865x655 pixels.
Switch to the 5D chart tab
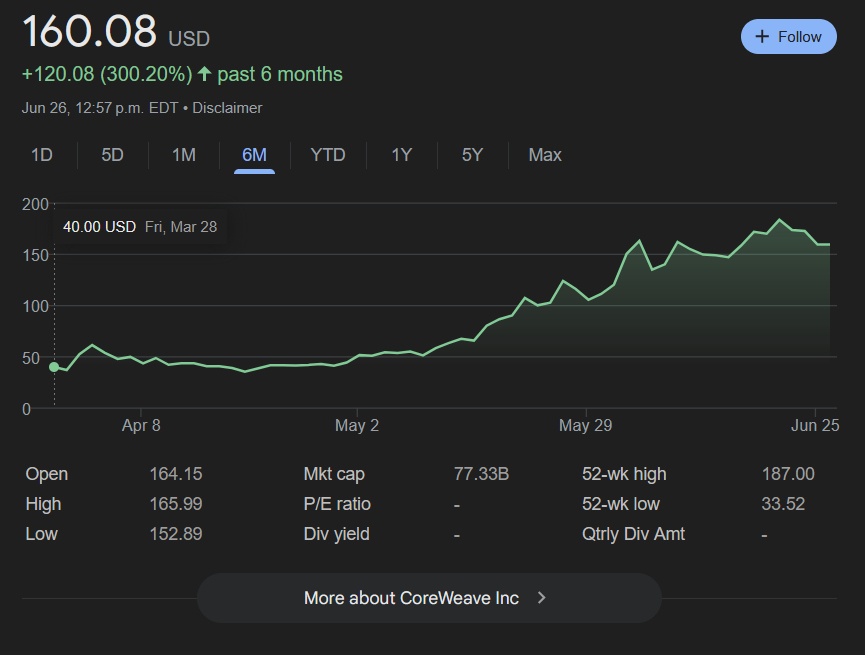tap(113, 155)
